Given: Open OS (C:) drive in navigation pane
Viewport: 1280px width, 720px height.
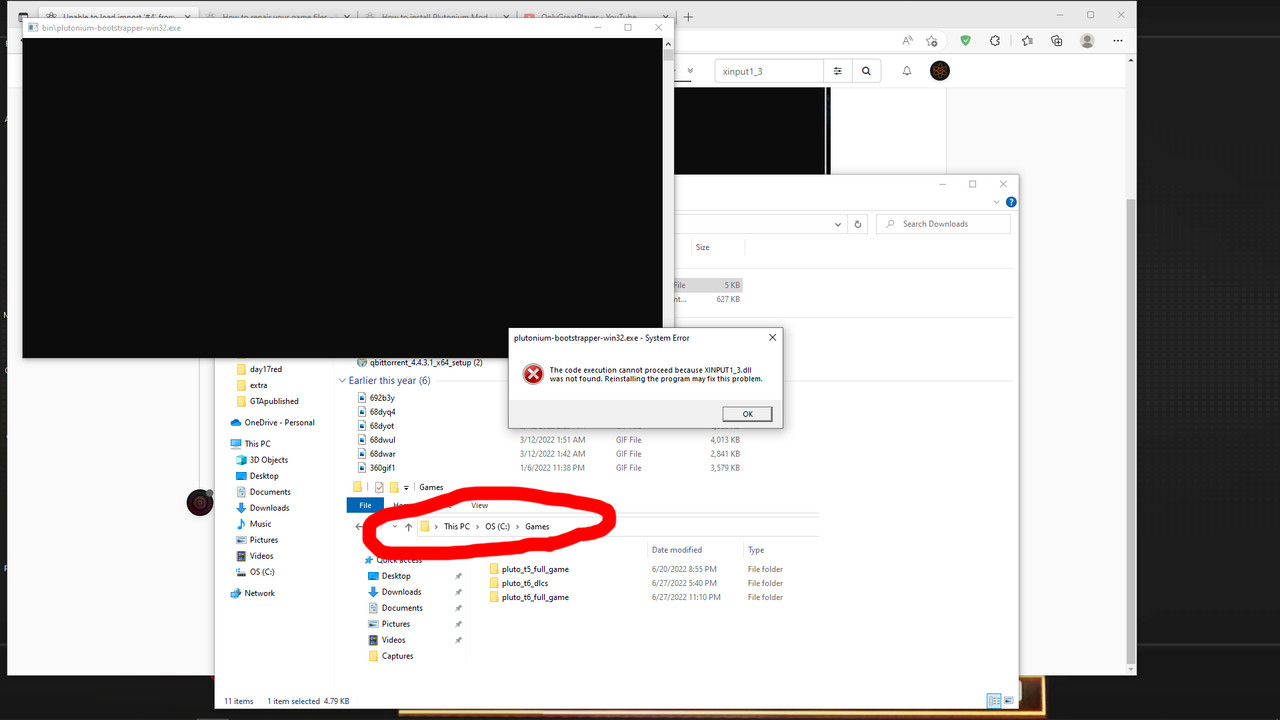Looking at the screenshot, I should (x=255, y=572).
